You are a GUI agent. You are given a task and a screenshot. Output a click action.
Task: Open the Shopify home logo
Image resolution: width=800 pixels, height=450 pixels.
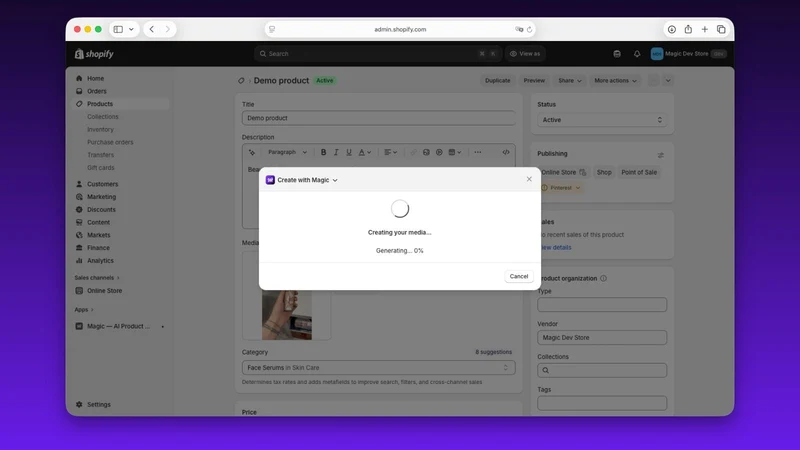pyautogui.click(x=94, y=54)
